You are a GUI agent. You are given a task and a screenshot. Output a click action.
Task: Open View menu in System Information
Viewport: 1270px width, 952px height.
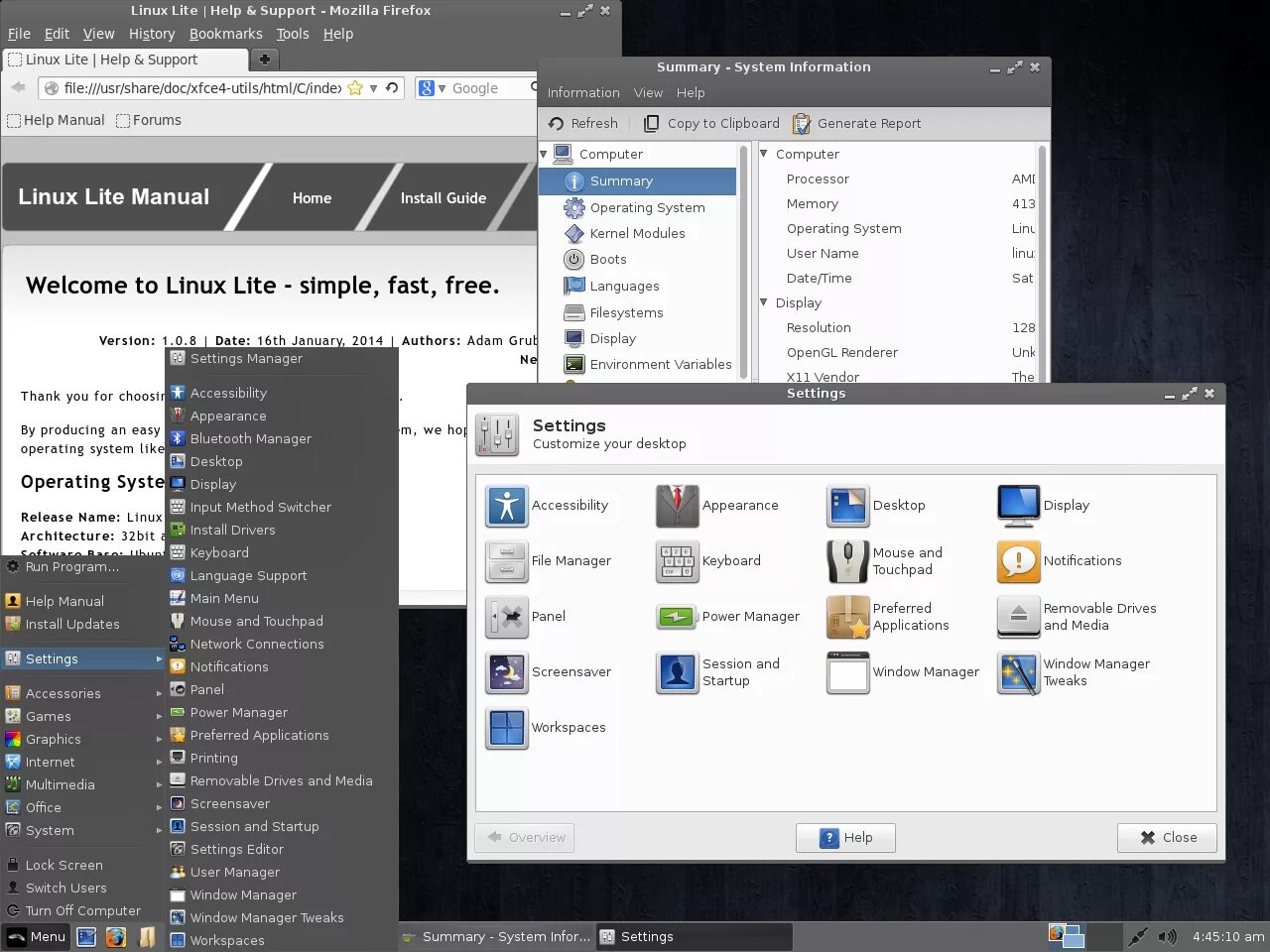[x=648, y=93]
